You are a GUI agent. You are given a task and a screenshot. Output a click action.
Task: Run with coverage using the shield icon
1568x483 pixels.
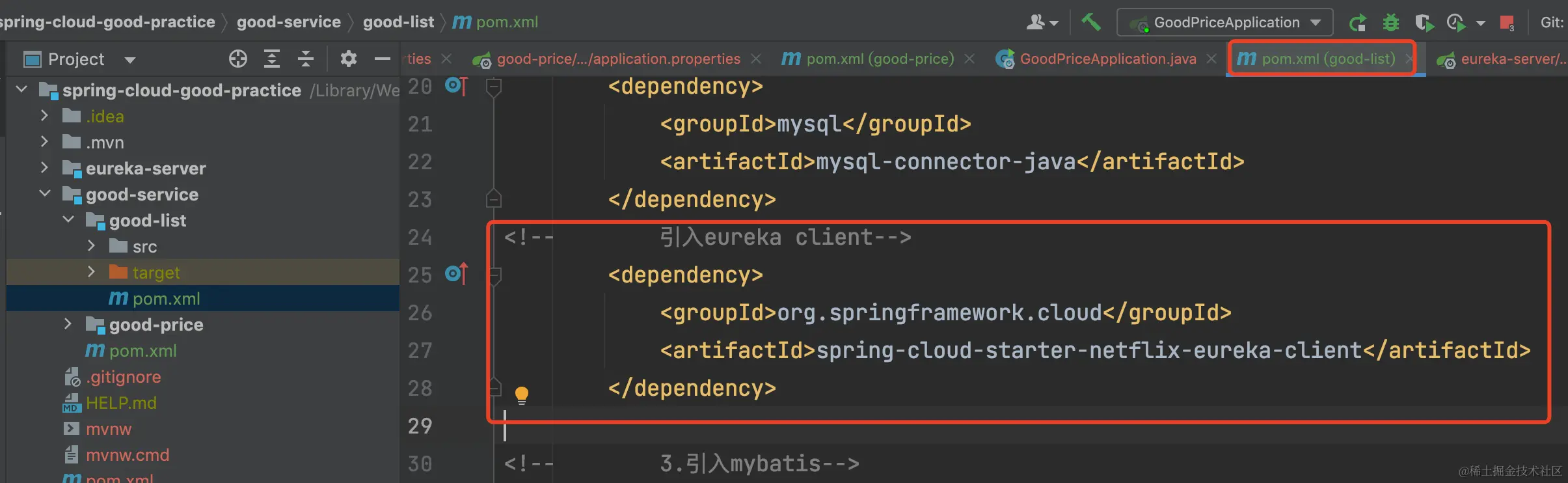(x=1424, y=23)
